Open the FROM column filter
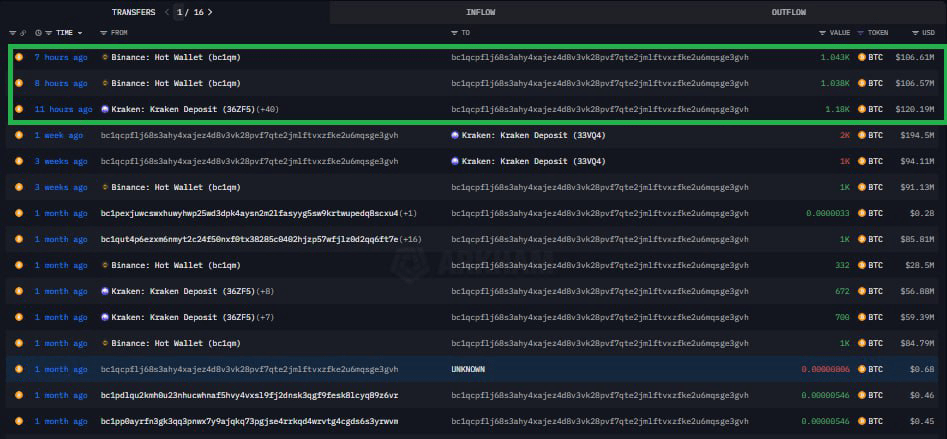947x439 pixels. click(x=103, y=33)
